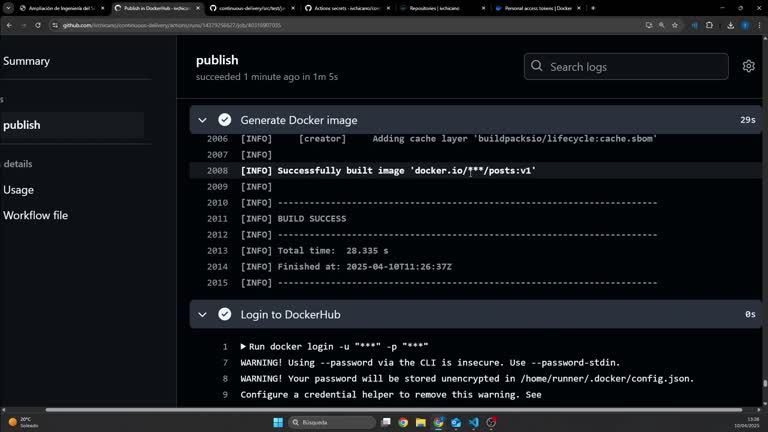Reload the page with refresh icon

coord(38,25)
